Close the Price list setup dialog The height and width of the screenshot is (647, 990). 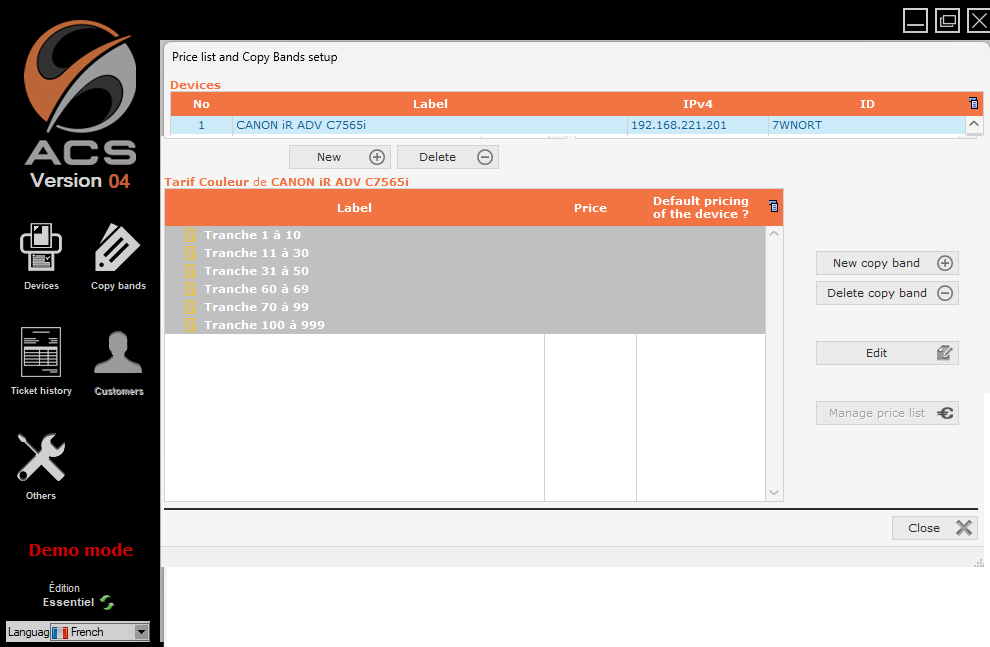pyautogui.click(x=934, y=528)
